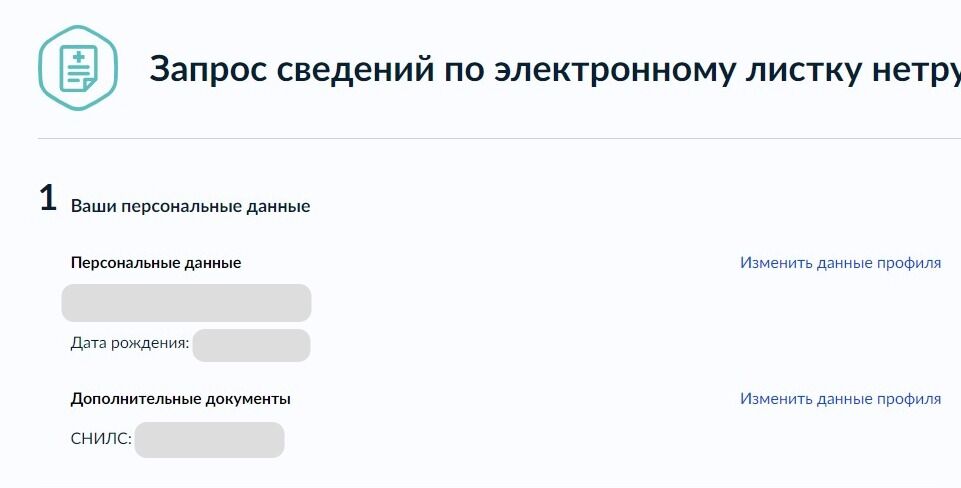Select the step number 1 marker
Screen dimensions: 961x488
48,198
